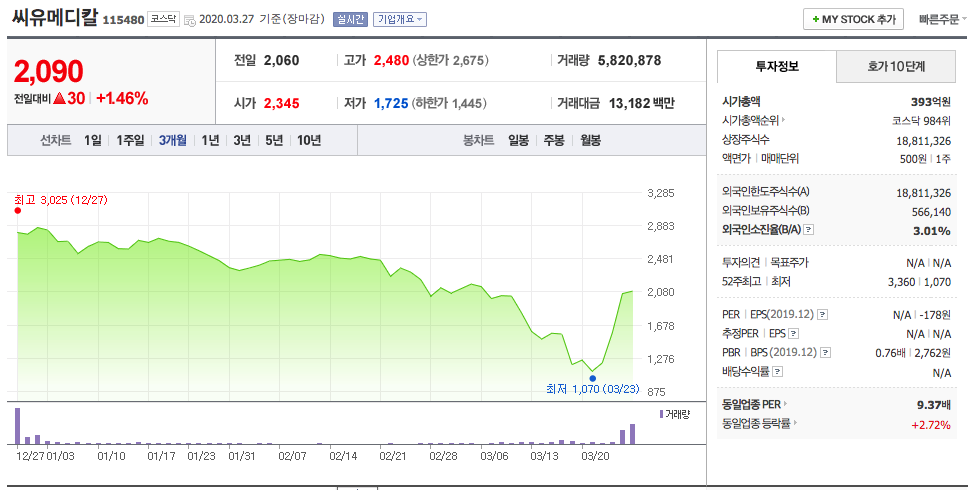Switch to the 투자정보 tab
The image size is (973, 490).
pyautogui.click(x=777, y=66)
